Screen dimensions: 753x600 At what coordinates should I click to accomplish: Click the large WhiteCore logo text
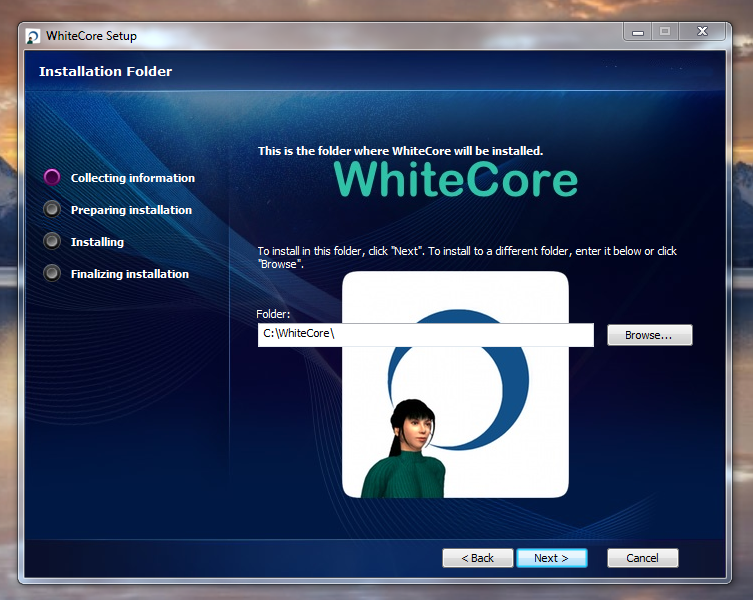[x=455, y=180]
